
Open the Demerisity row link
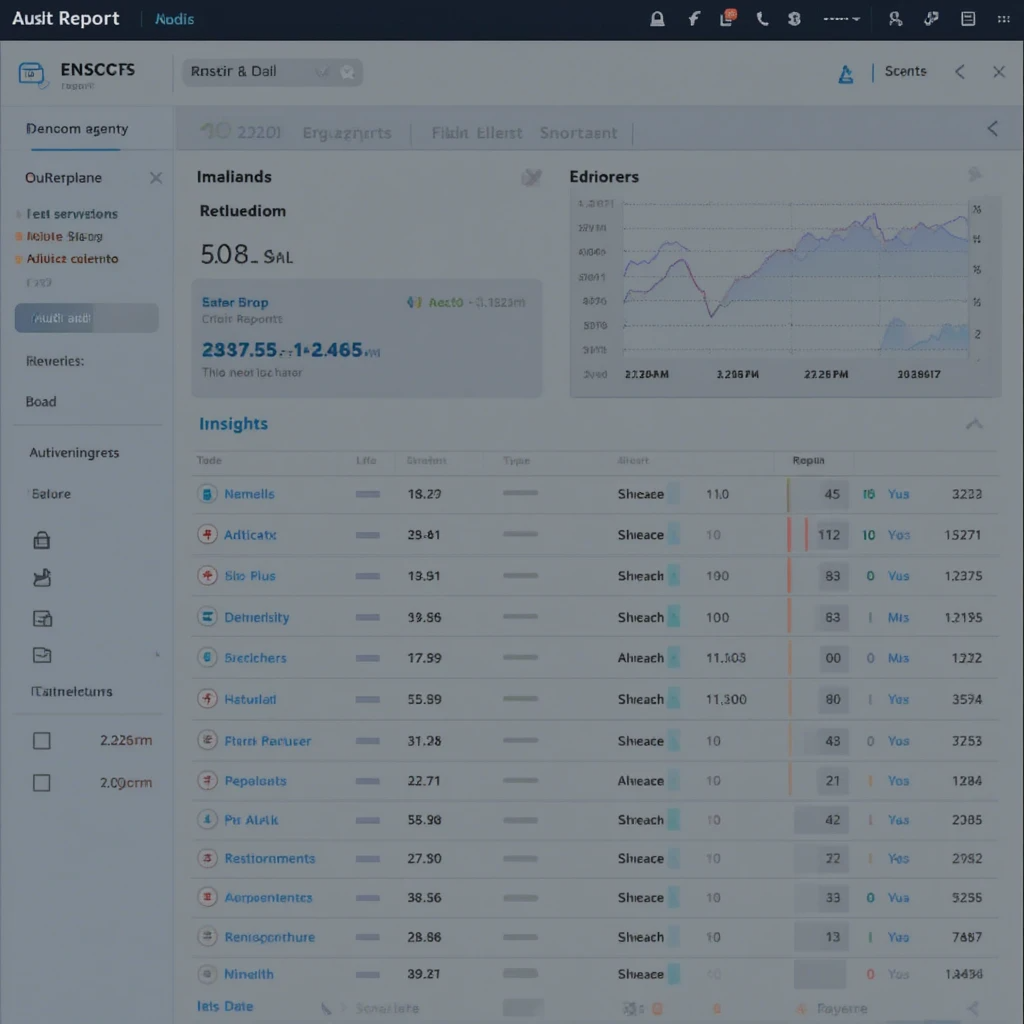[256, 617]
